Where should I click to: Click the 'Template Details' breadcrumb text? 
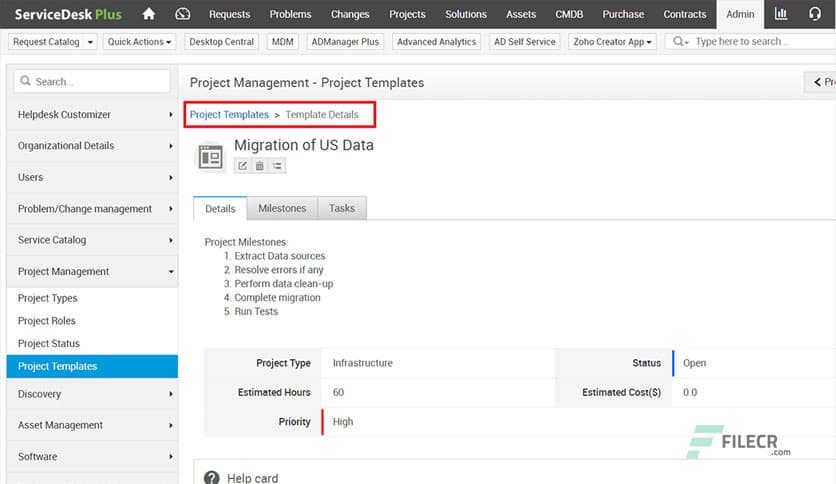pos(322,115)
